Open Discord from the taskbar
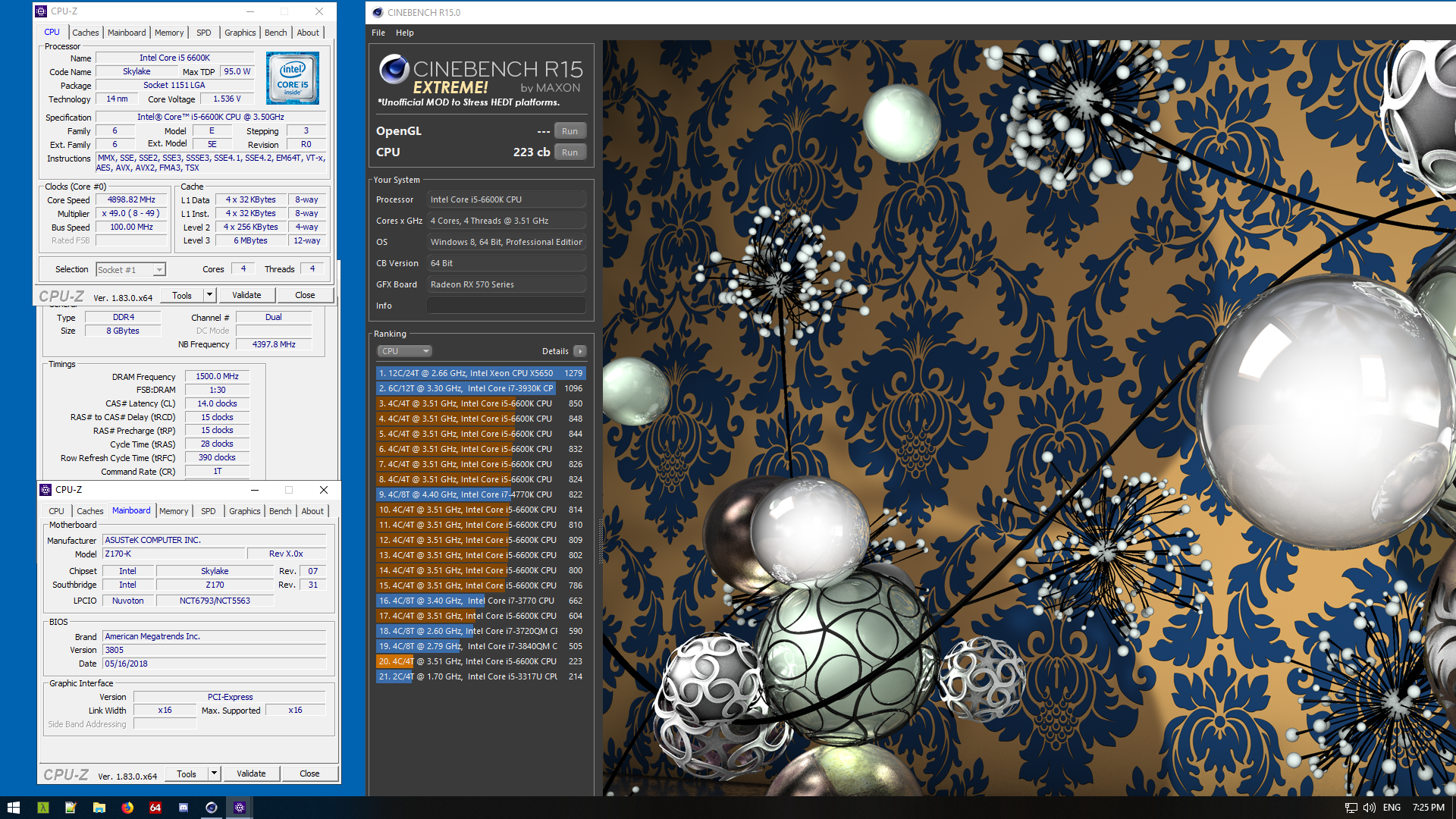 click(x=183, y=808)
